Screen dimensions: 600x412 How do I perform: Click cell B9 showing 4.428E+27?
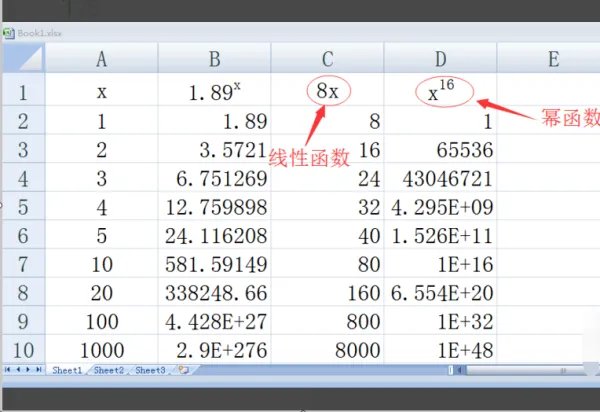pos(214,321)
